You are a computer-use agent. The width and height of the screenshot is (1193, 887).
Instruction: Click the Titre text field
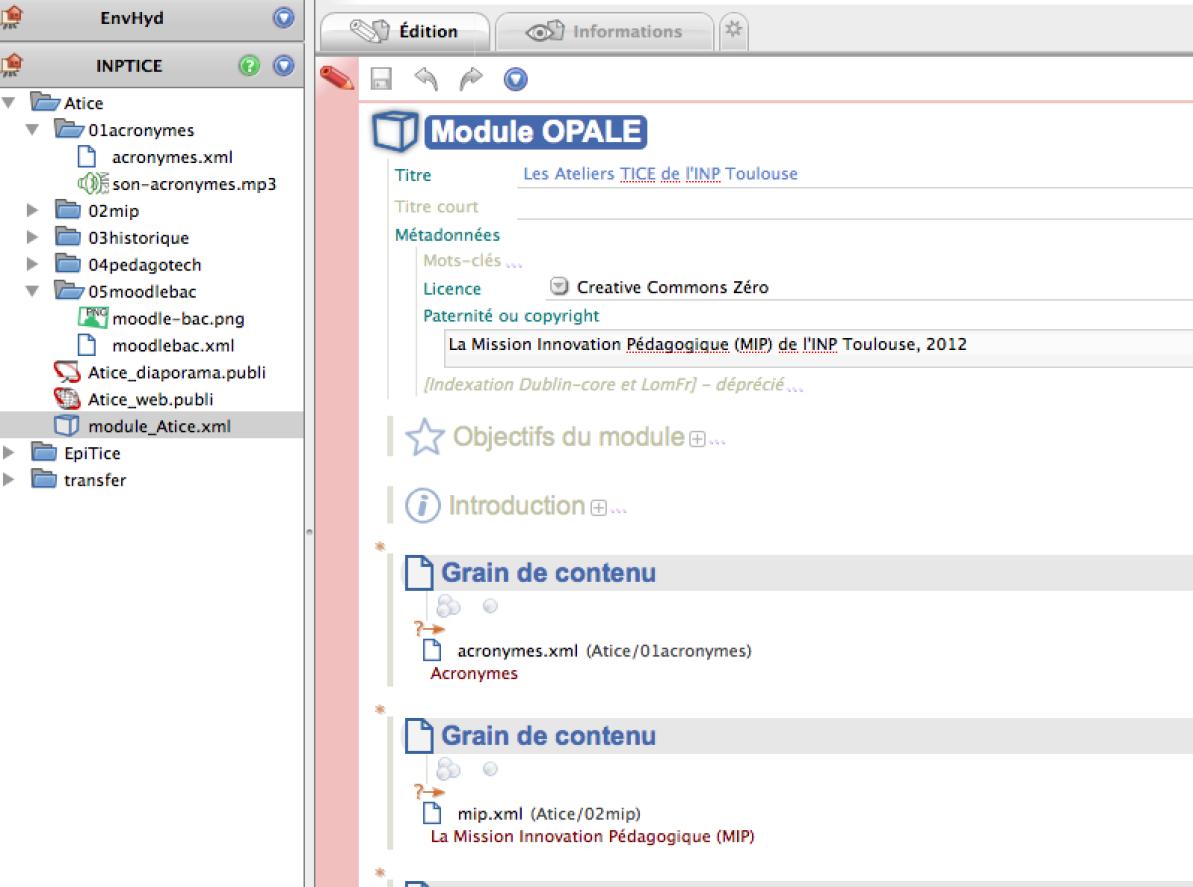click(x=850, y=174)
